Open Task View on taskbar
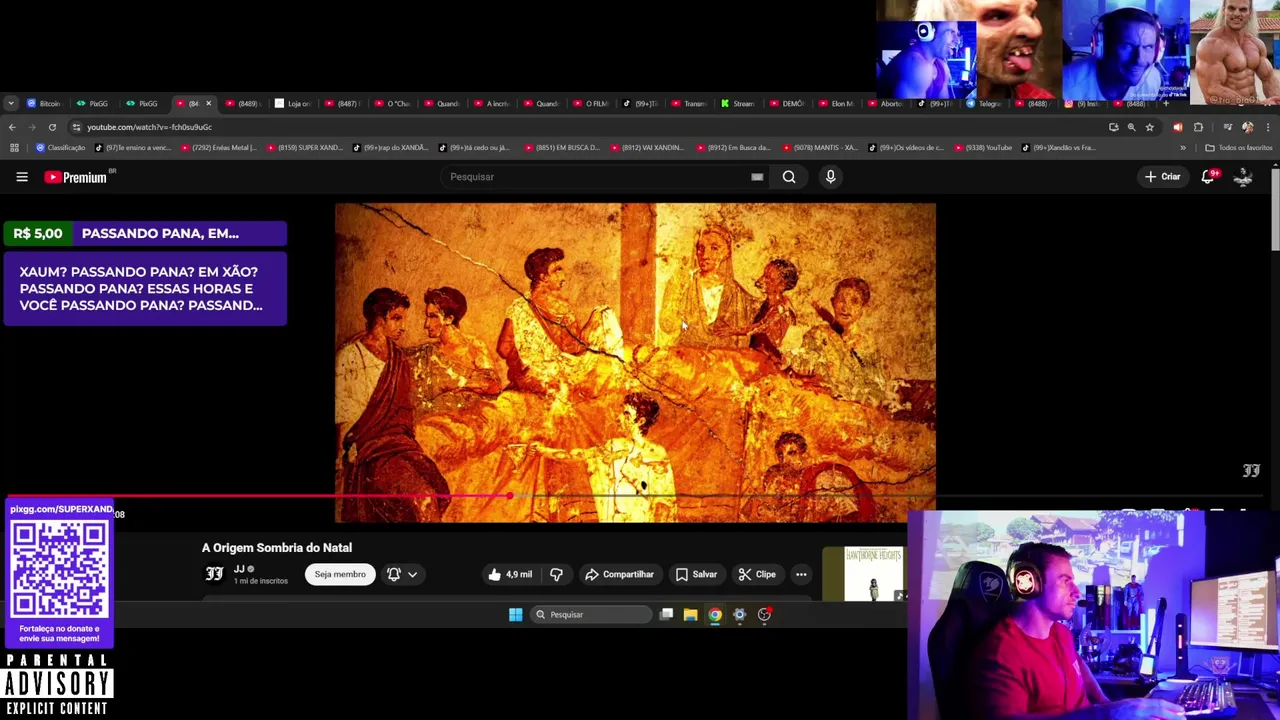The height and width of the screenshot is (720, 1280). [666, 615]
